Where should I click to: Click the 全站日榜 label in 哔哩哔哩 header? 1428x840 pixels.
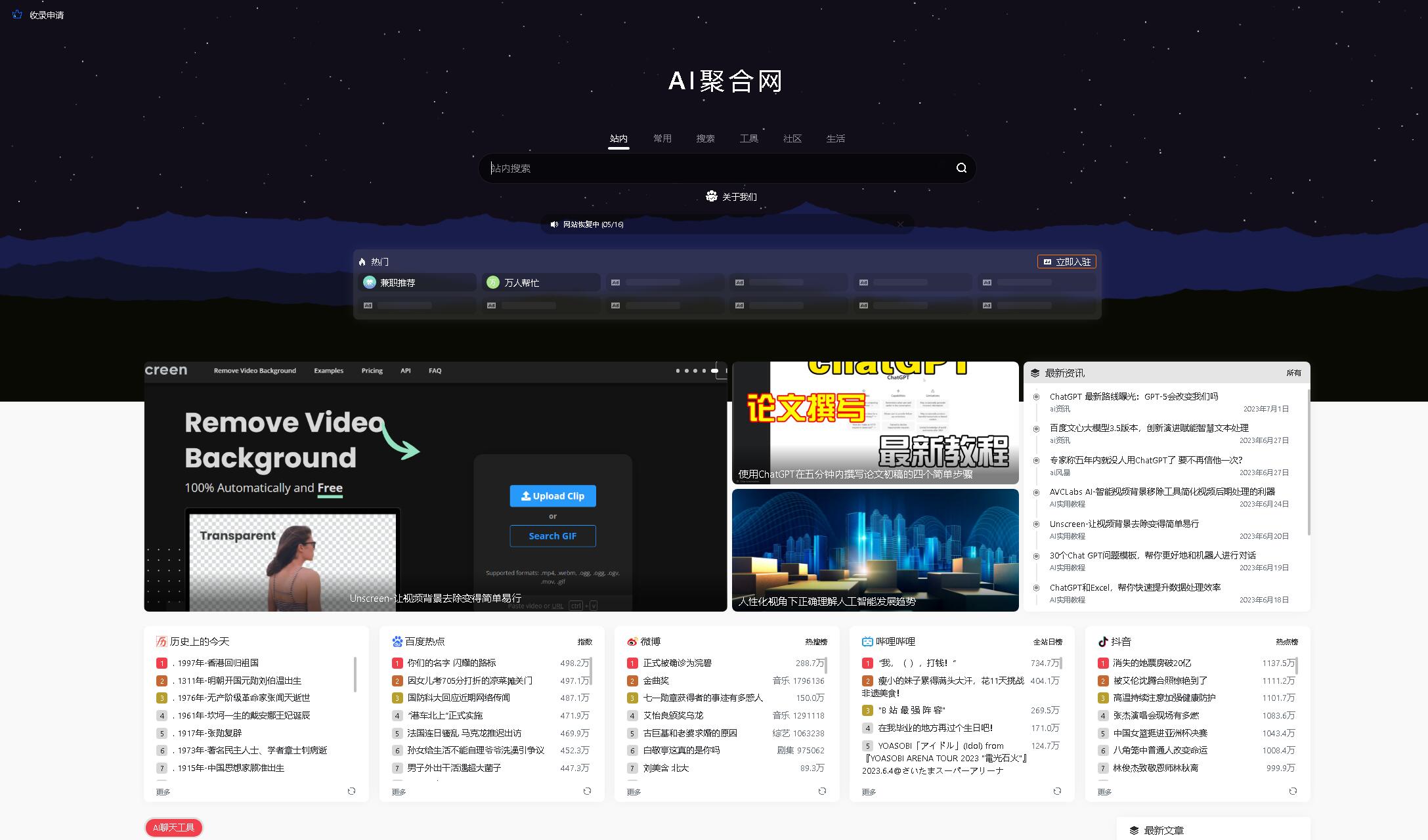pyautogui.click(x=1048, y=642)
